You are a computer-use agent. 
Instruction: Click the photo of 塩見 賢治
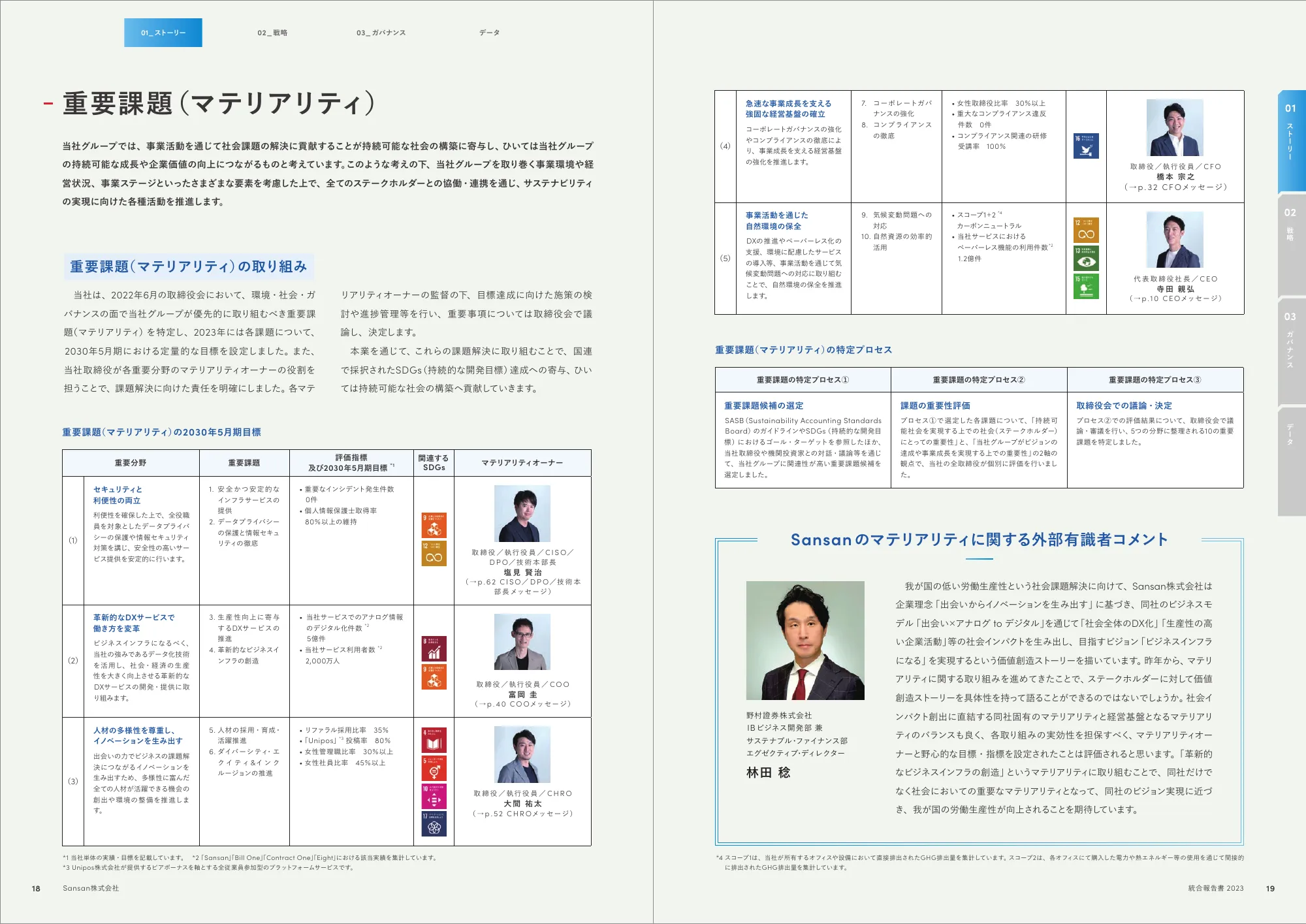pos(522,513)
